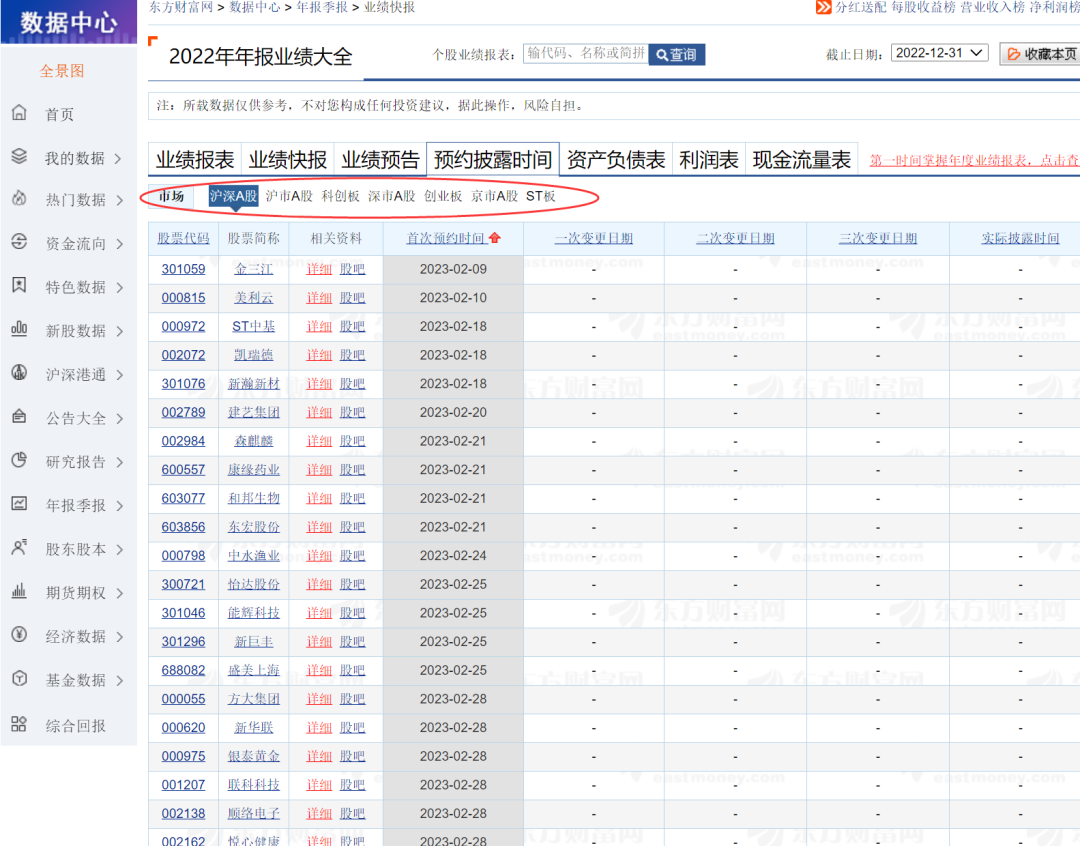
Task: Click the bar chart icon beside 新股数据
Action: [19, 329]
